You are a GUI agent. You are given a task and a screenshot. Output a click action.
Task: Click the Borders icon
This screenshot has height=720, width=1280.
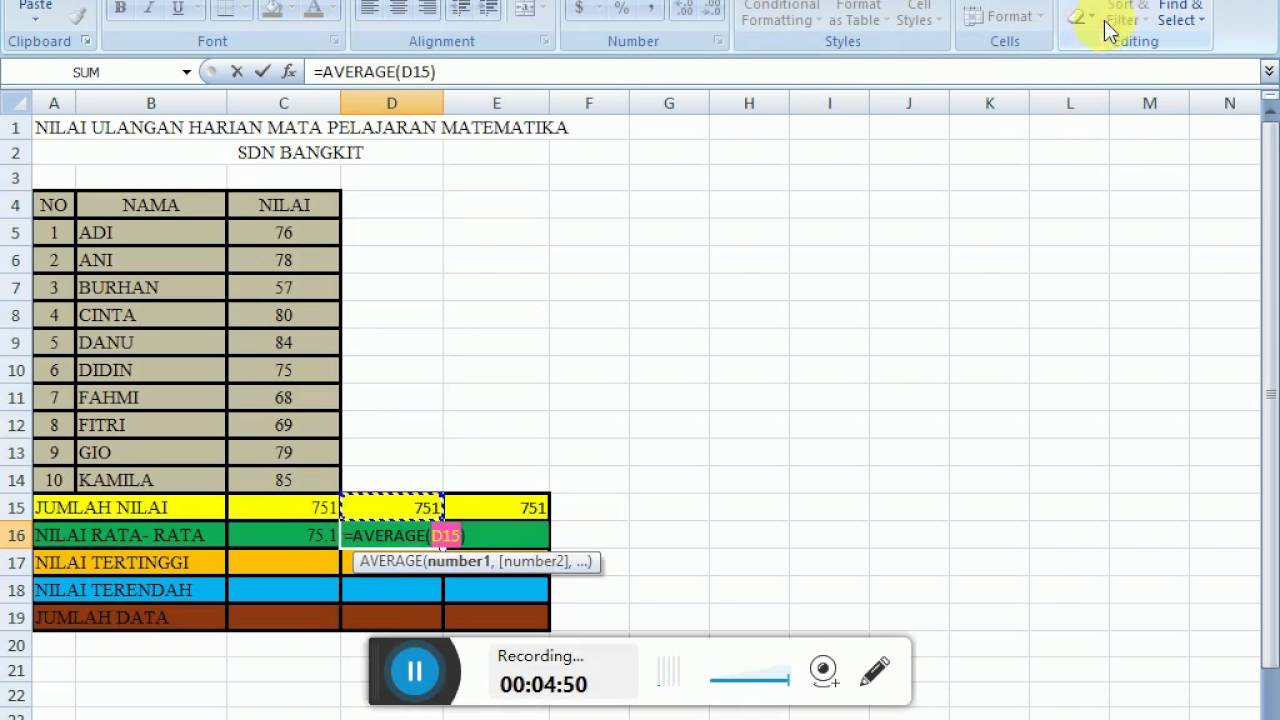coord(226,9)
